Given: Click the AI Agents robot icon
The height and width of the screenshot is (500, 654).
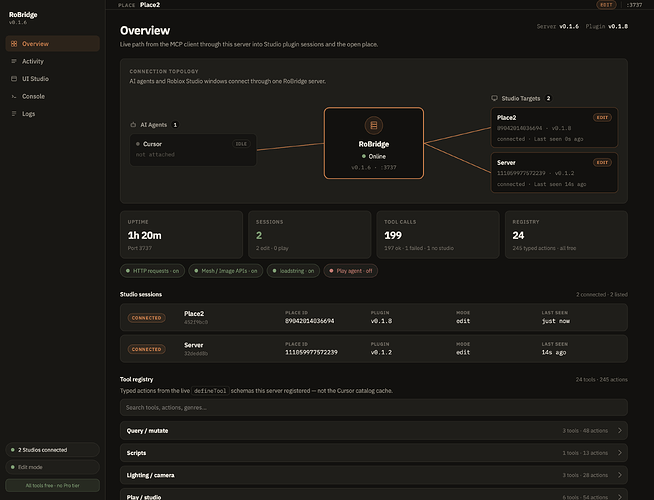Looking at the screenshot, I should [133, 125].
